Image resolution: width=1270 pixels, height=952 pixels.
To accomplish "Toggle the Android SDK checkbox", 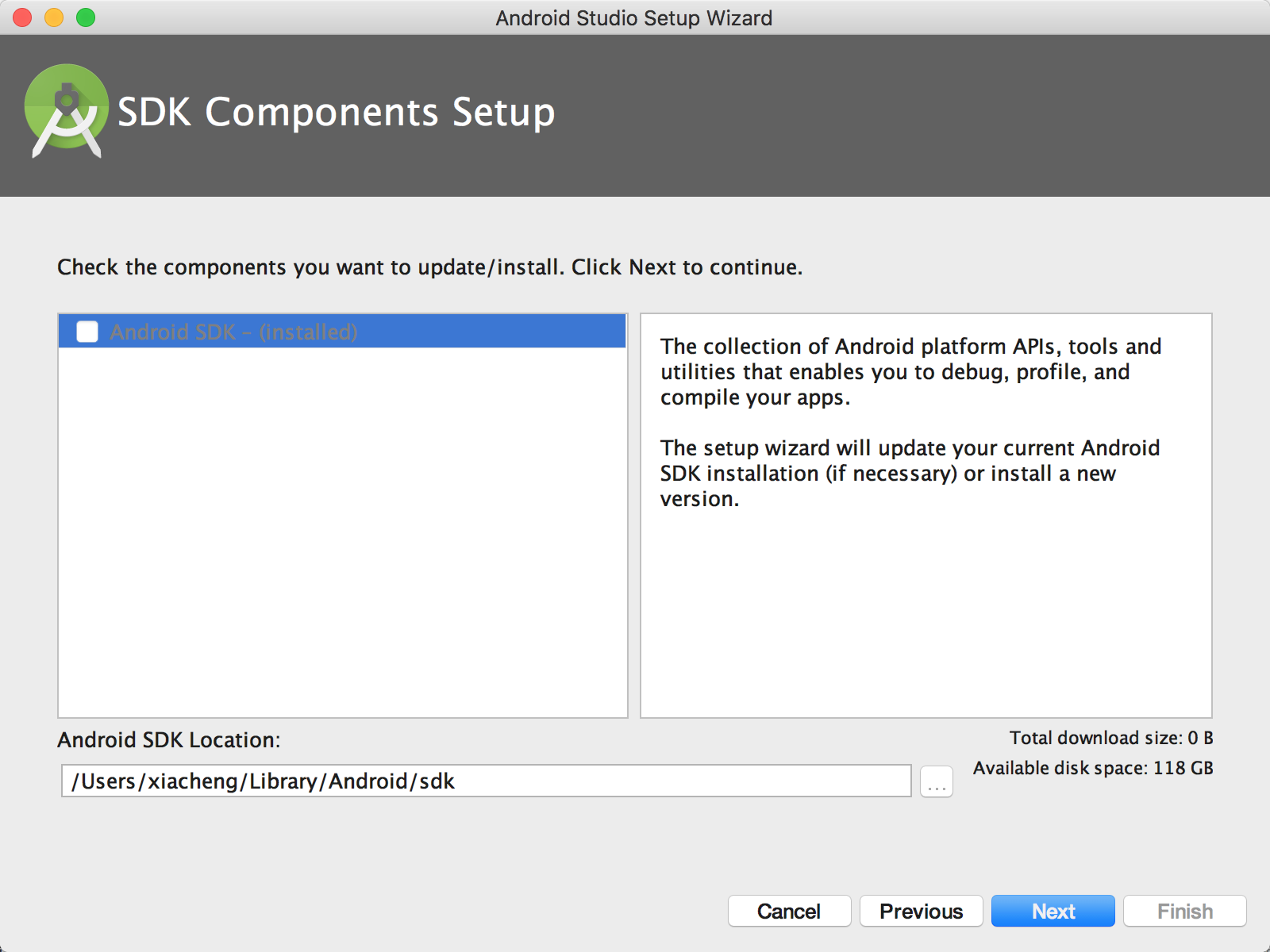I will (87, 332).
